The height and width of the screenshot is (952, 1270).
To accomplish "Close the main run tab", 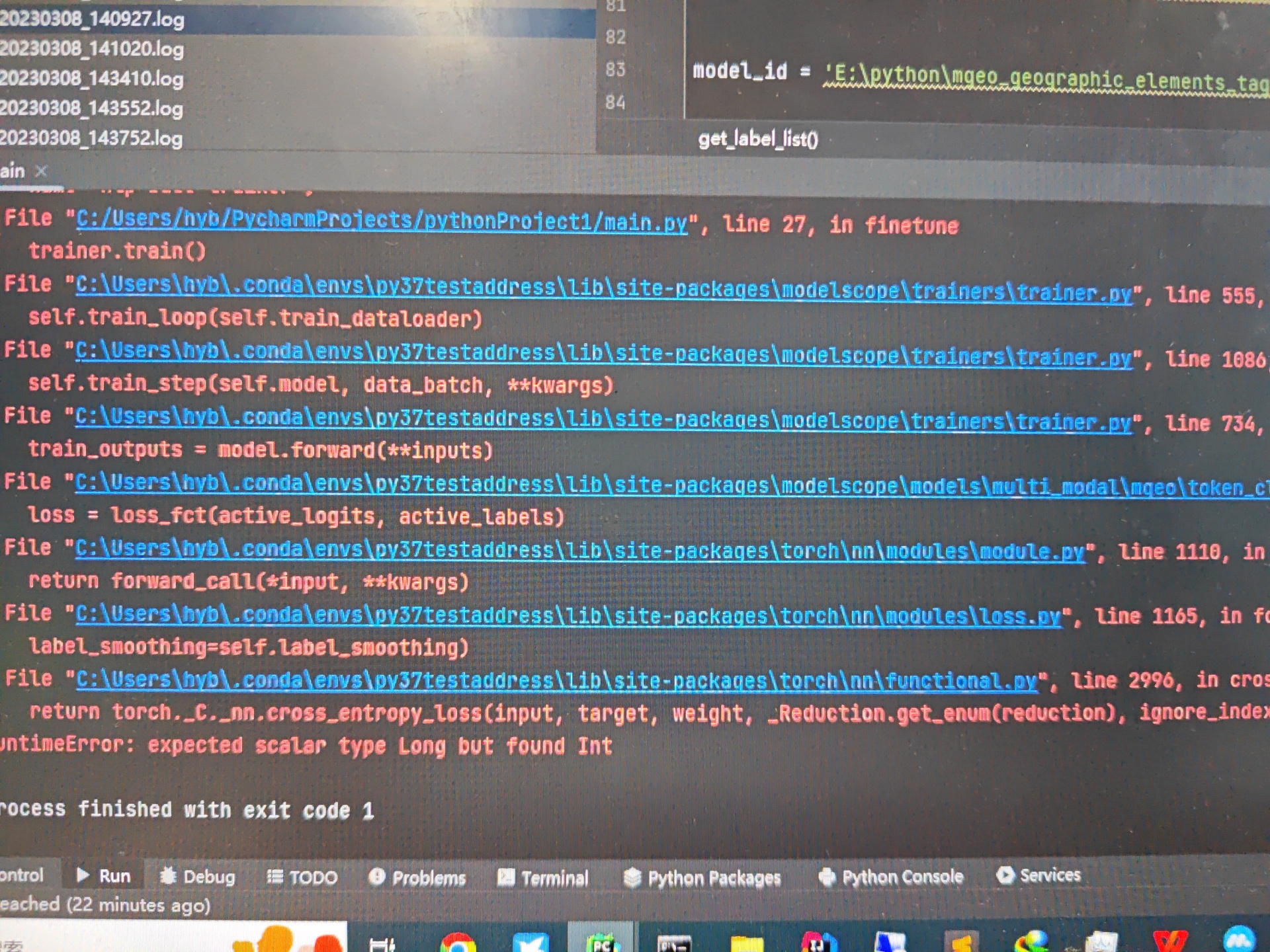I will click(x=42, y=171).
